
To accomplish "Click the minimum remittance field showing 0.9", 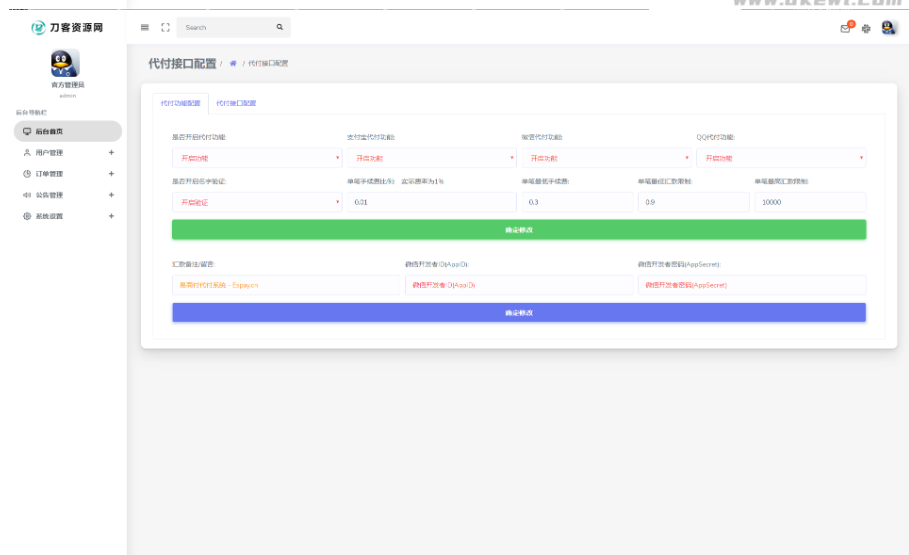I will pos(693,202).
